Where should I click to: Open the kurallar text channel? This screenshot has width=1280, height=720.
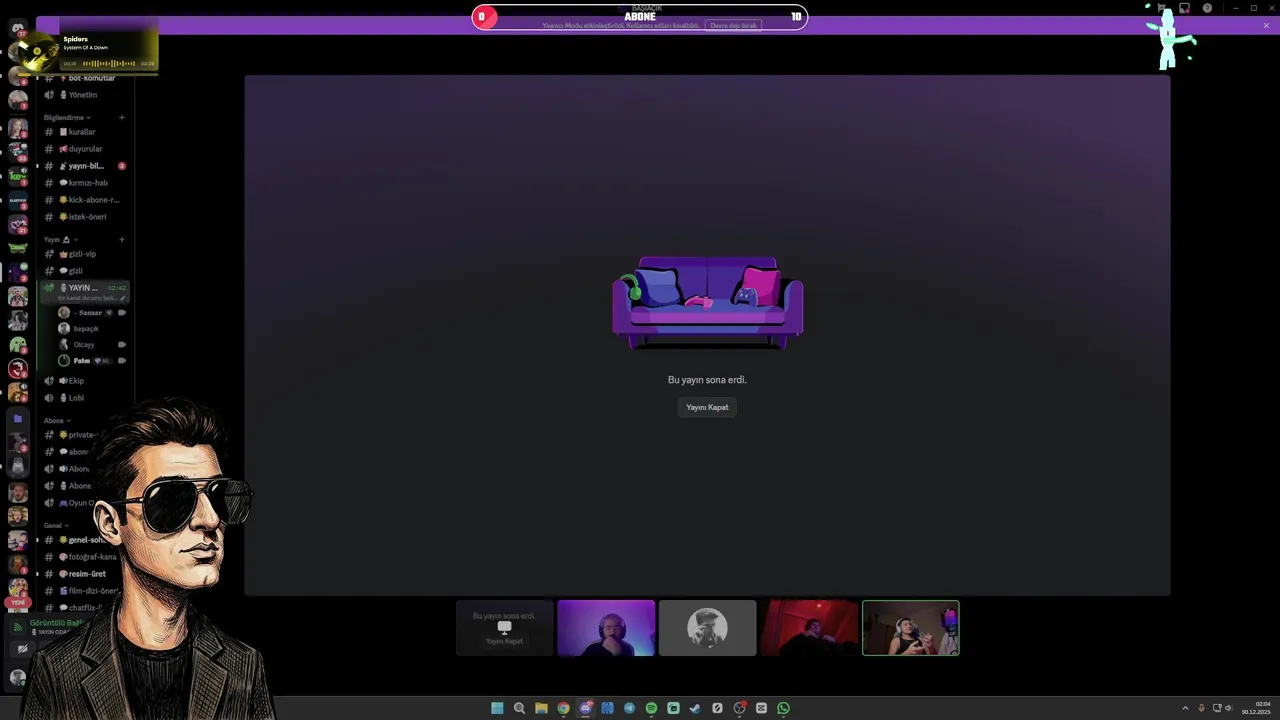(x=84, y=132)
